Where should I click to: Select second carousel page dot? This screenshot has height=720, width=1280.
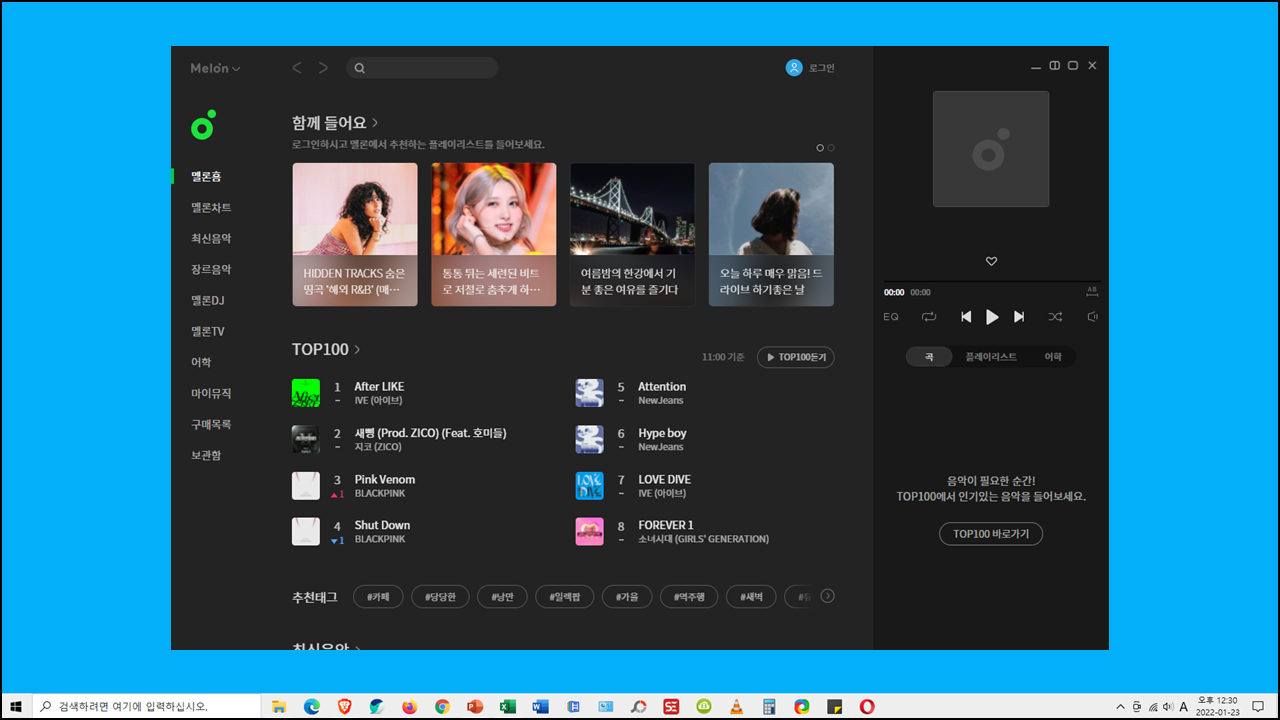(831, 148)
